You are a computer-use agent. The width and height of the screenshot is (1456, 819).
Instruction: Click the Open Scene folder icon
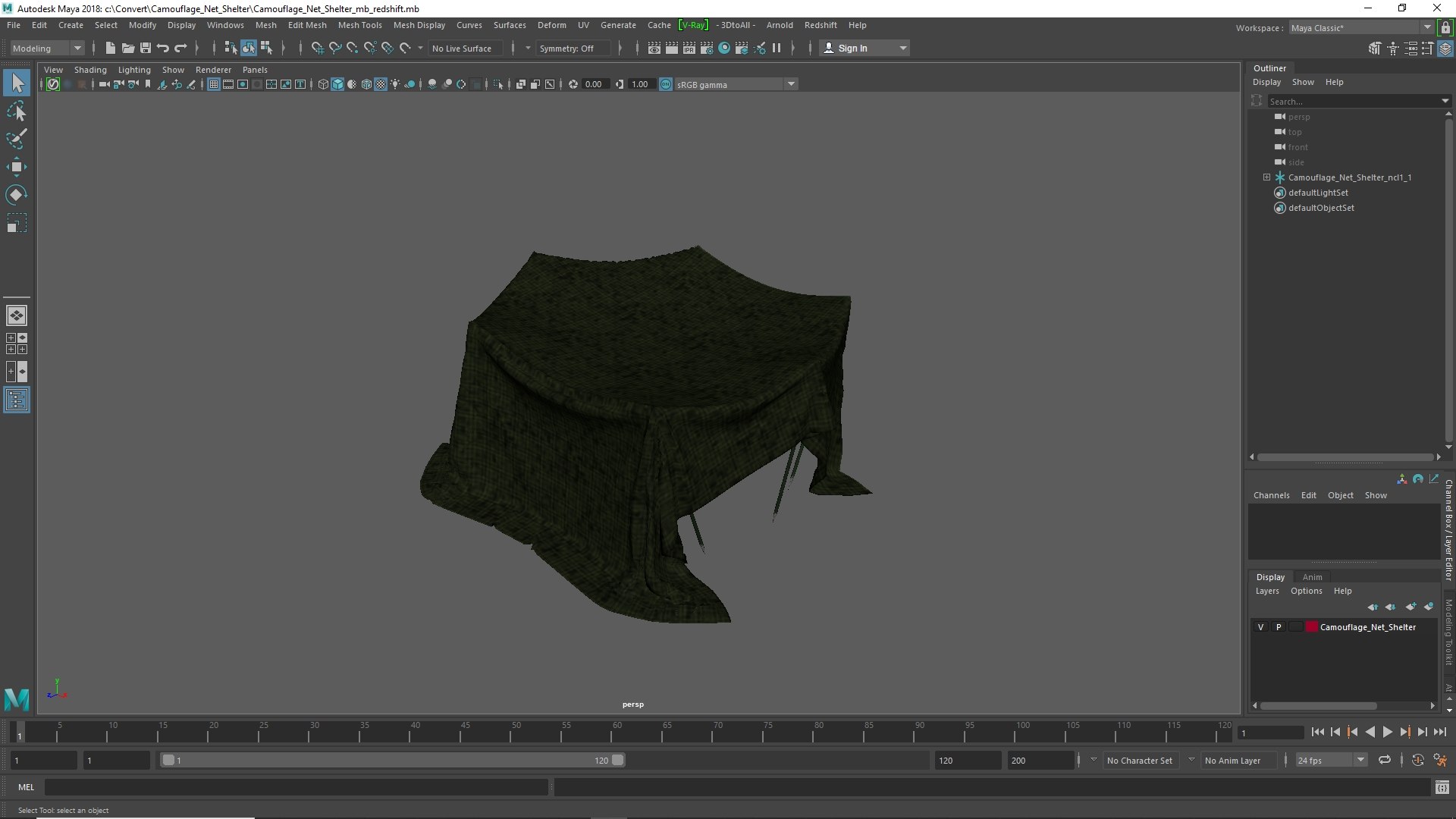tap(128, 48)
